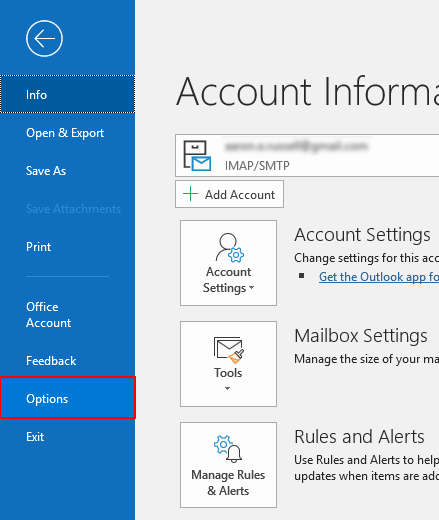The height and width of the screenshot is (520, 439).
Task: Open the Open & Export page
Action: 67,133
